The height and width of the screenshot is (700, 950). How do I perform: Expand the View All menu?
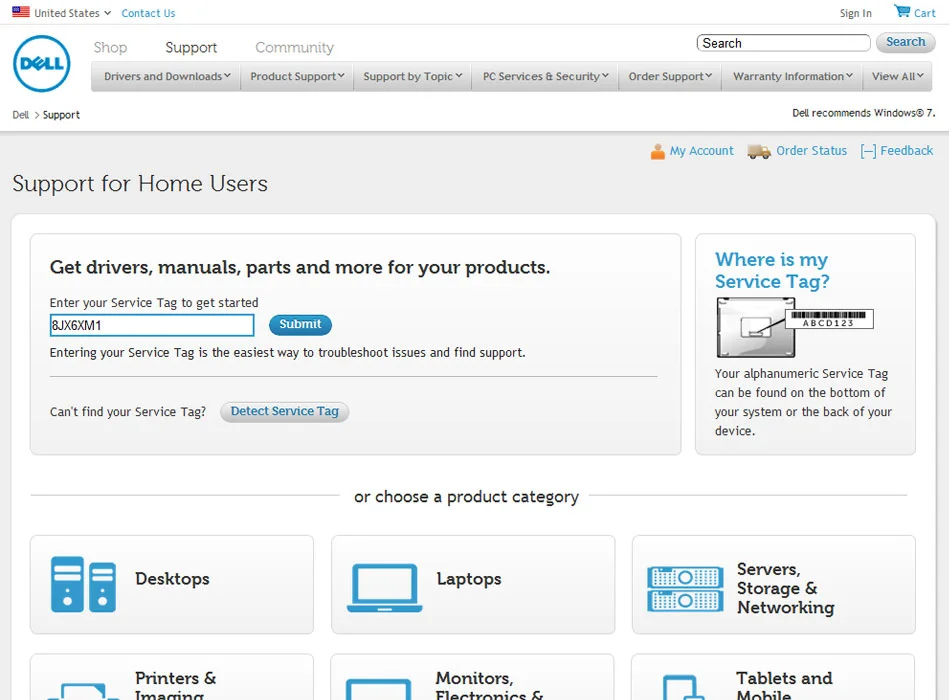[x=897, y=76]
